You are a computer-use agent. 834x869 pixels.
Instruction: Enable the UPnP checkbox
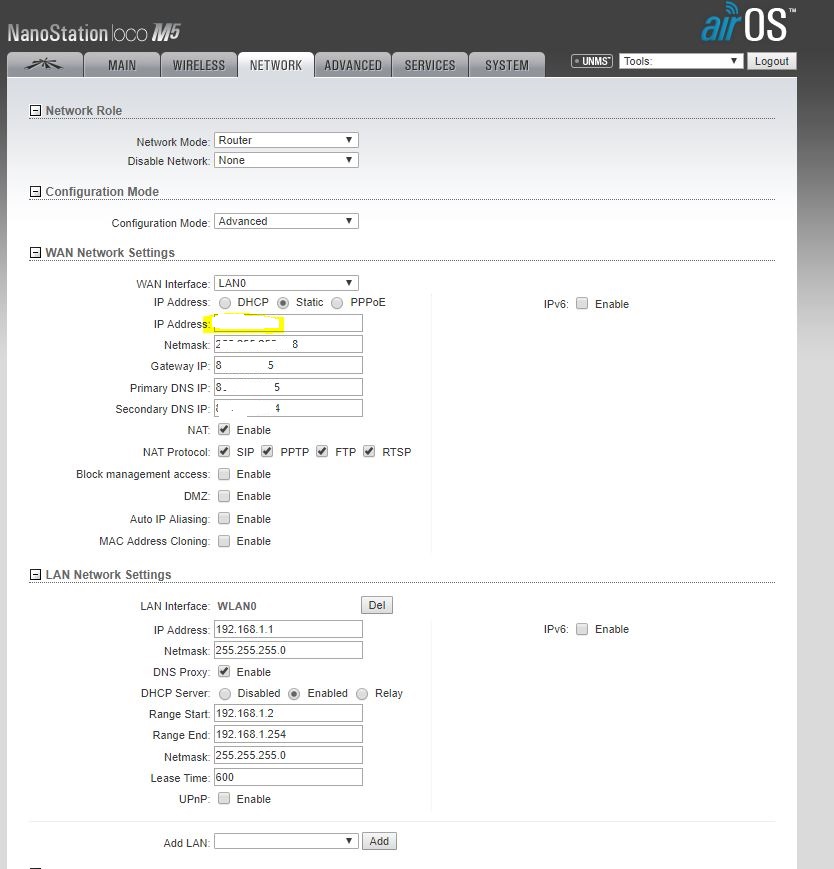224,799
